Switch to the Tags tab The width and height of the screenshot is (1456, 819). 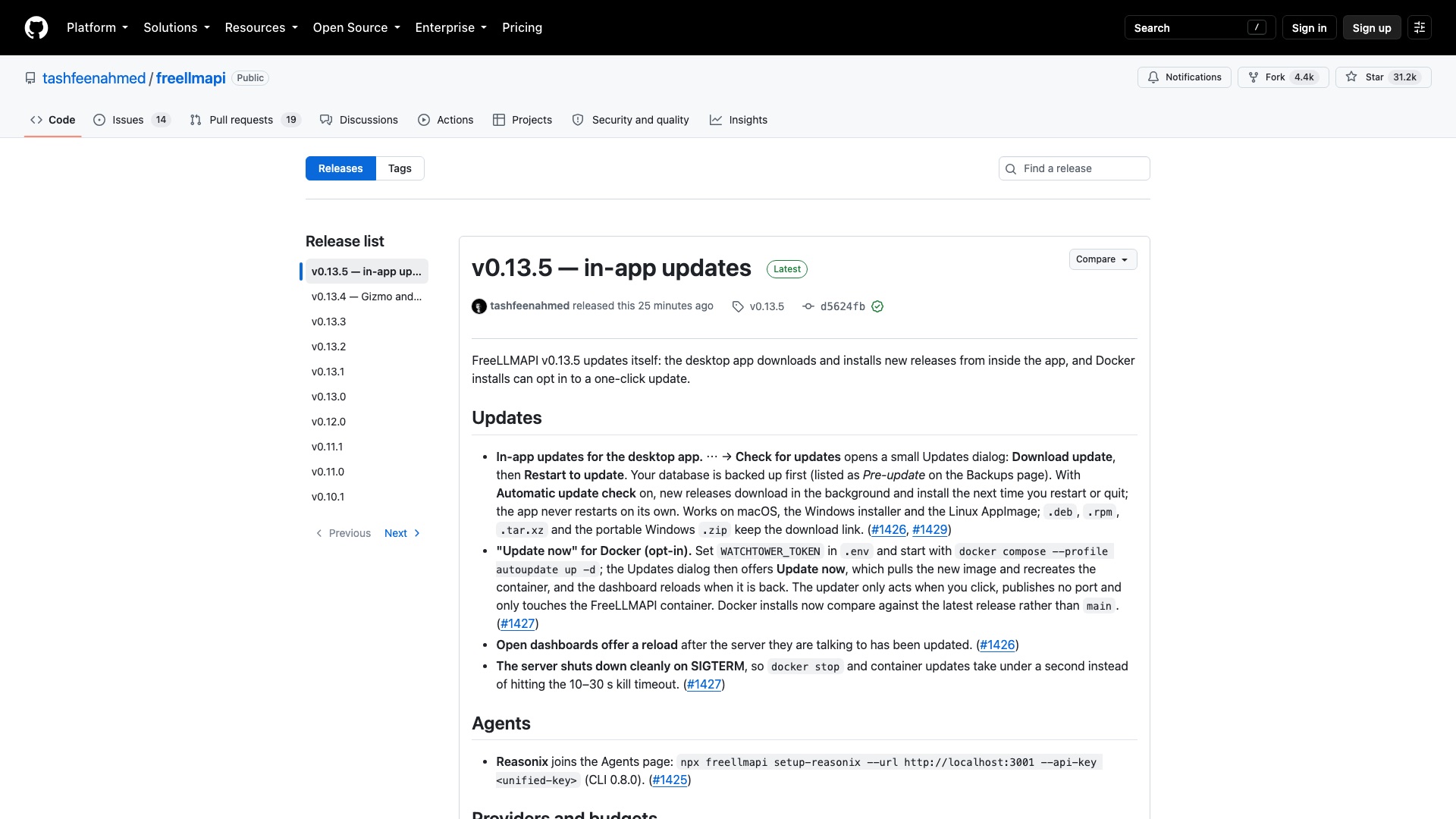400,168
